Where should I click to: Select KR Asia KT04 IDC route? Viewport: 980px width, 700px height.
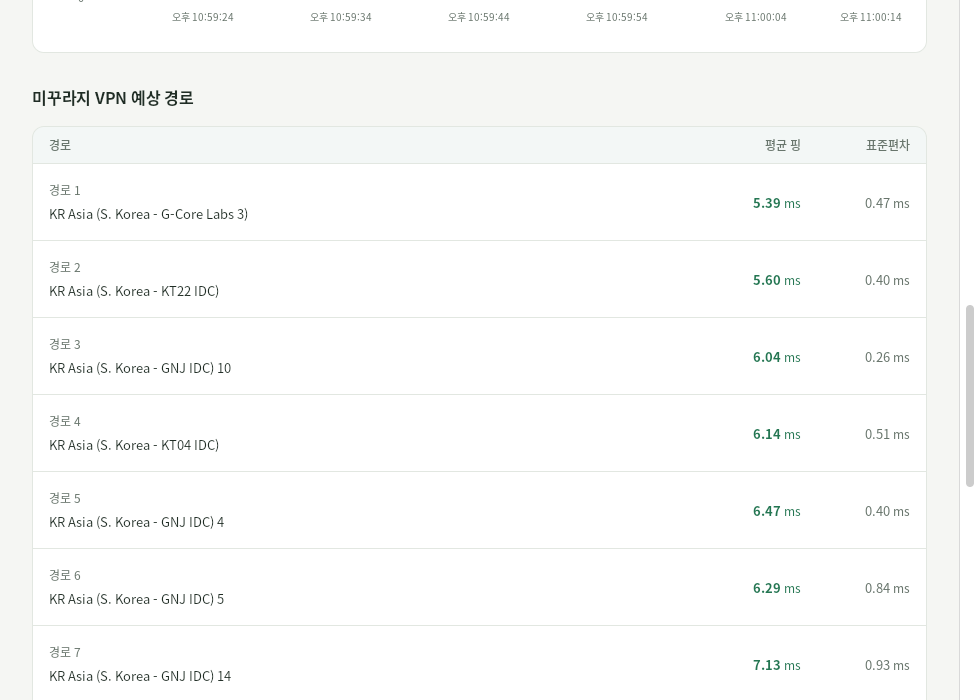[134, 445]
